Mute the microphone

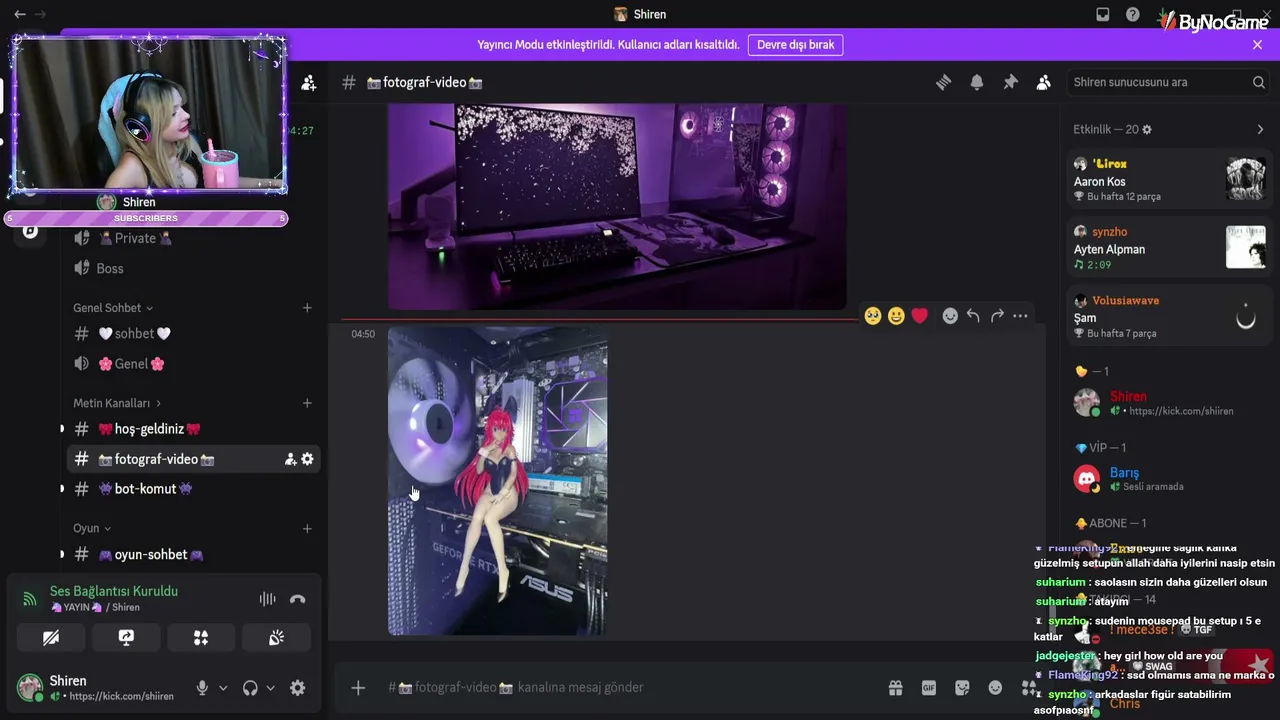point(202,688)
